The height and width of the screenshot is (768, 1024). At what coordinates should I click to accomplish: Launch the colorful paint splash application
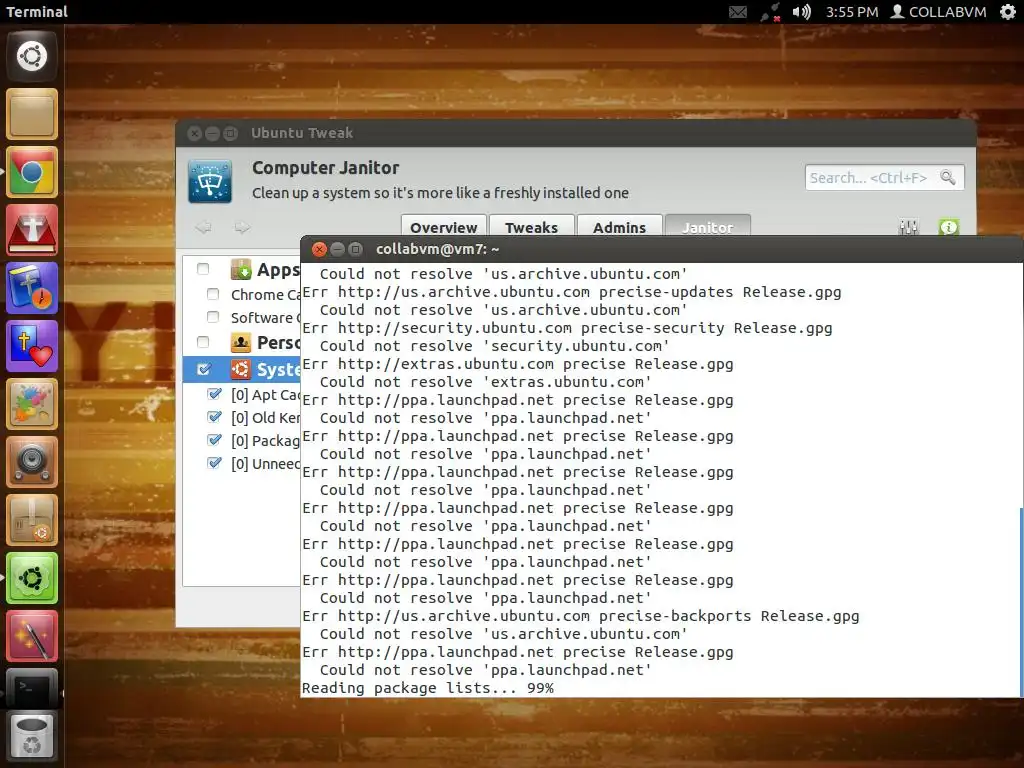pos(32,405)
